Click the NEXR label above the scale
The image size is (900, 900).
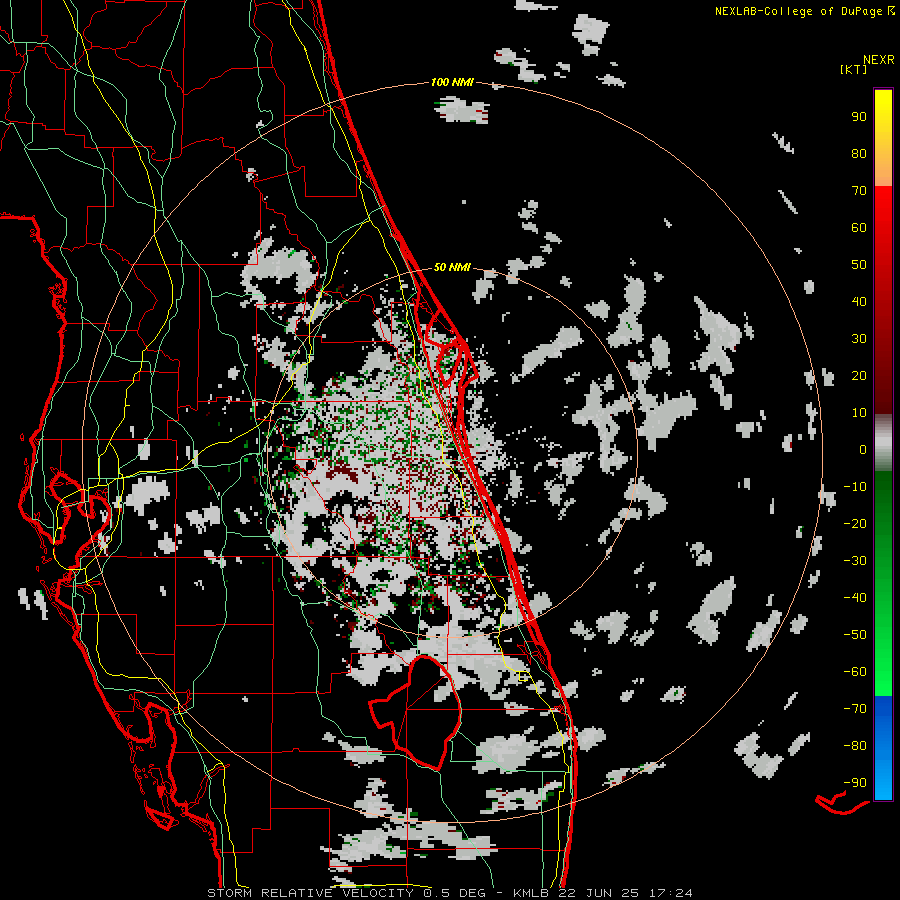coord(879,60)
